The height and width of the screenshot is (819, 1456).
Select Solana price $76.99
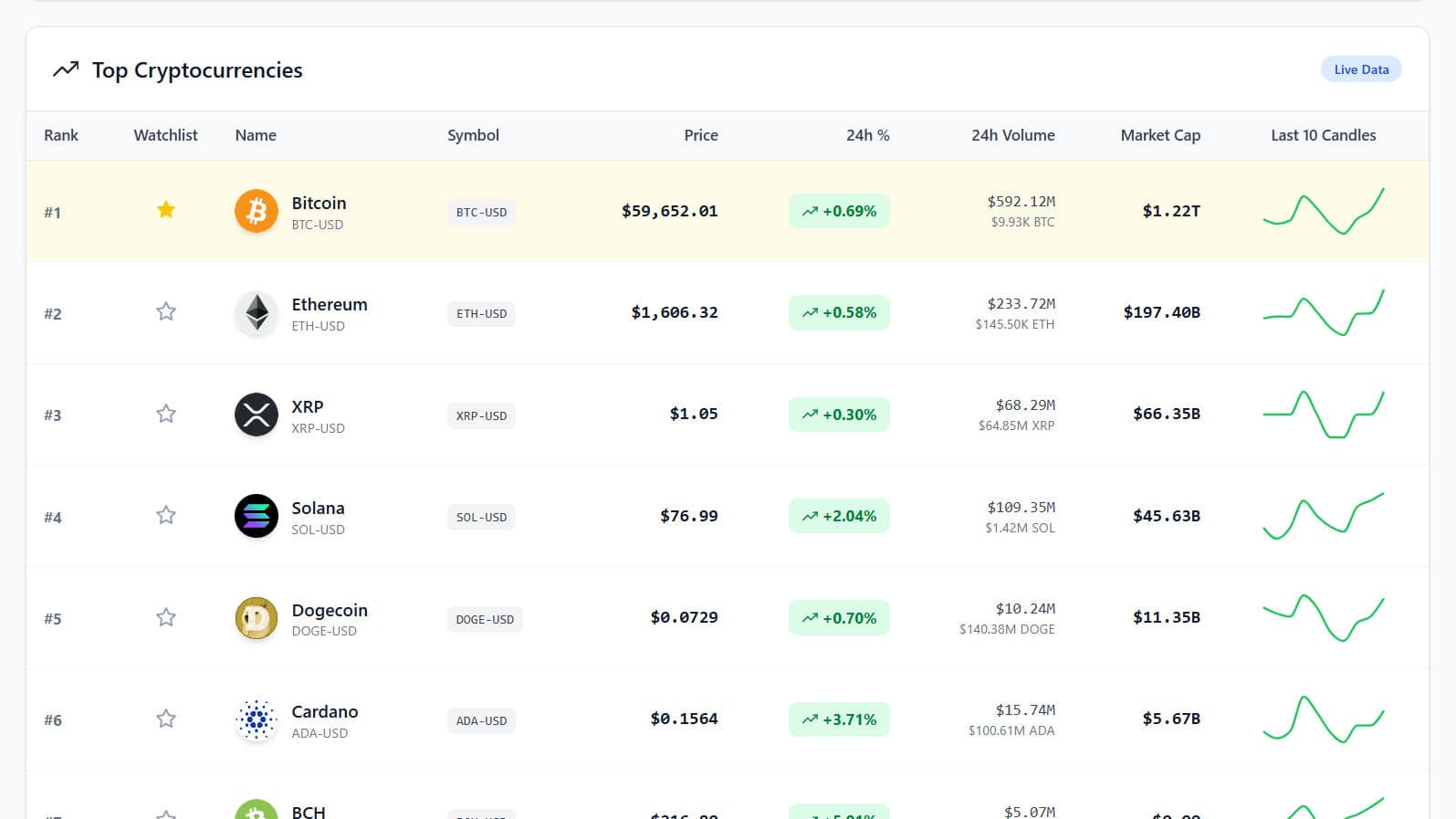[689, 516]
